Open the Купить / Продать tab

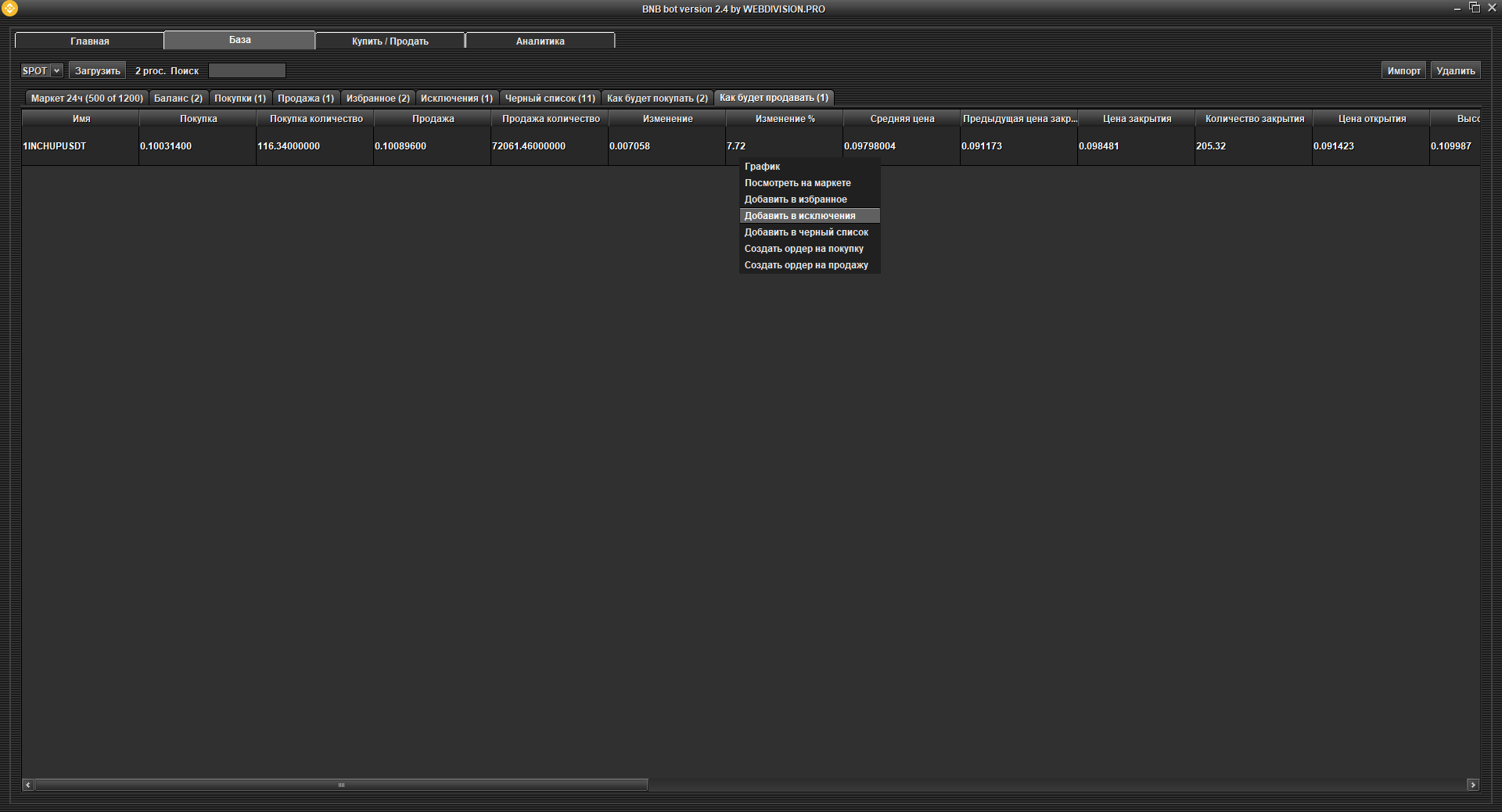click(x=390, y=41)
